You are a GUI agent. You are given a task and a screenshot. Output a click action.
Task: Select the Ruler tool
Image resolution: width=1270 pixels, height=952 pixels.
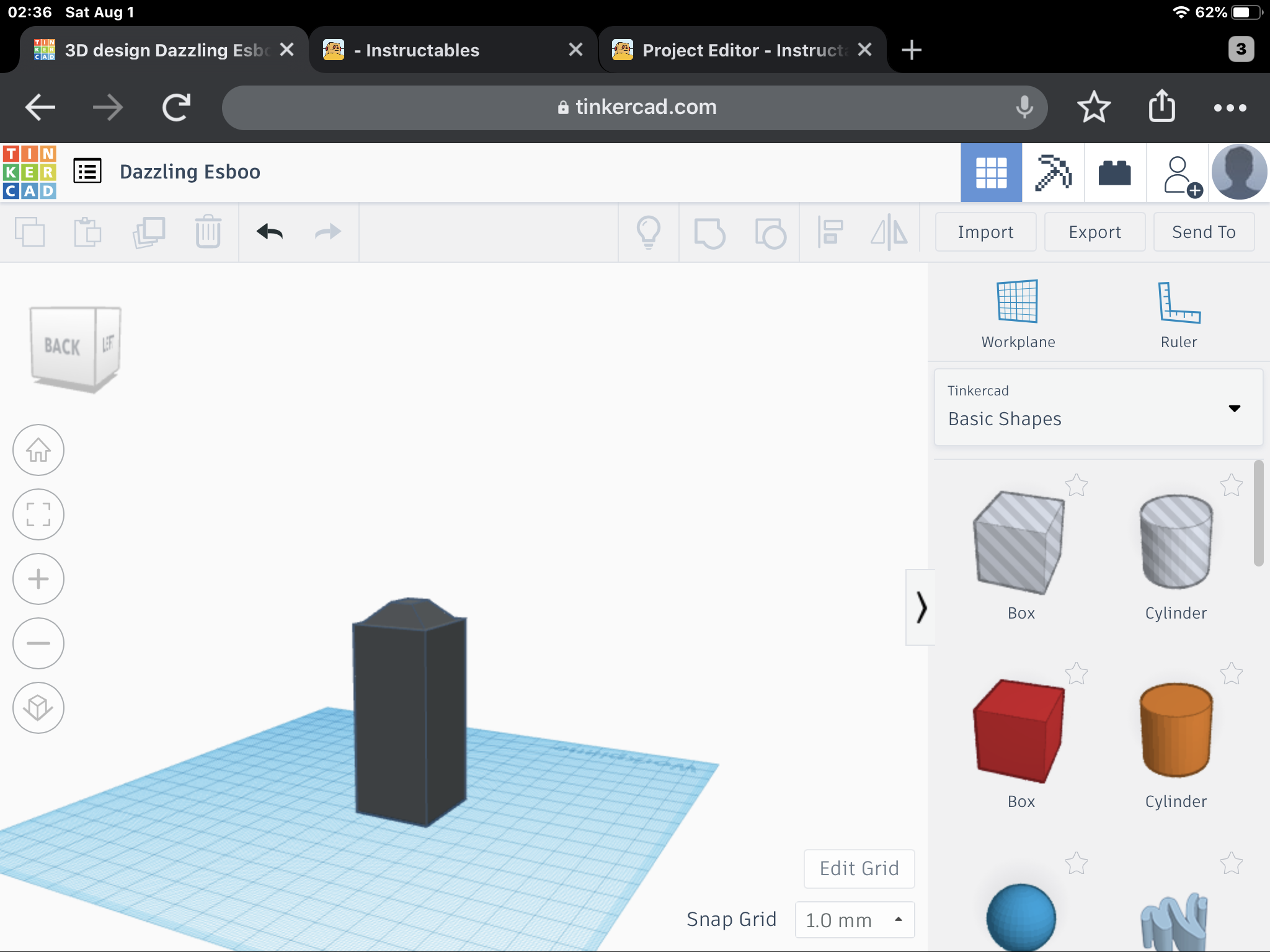[1179, 314]
